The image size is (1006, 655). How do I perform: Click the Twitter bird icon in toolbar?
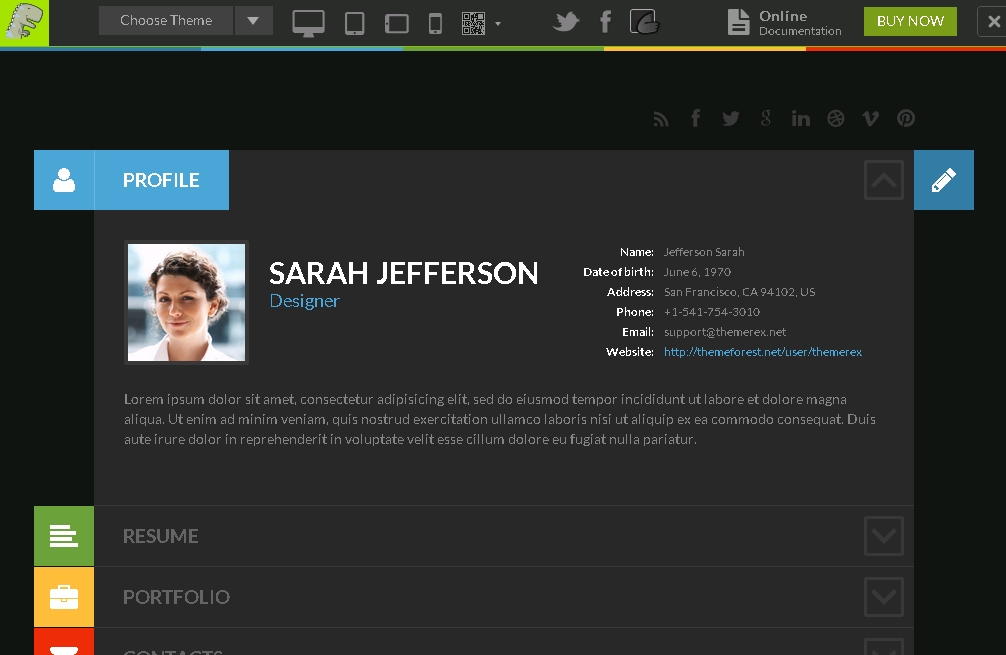tap(566, 22)
